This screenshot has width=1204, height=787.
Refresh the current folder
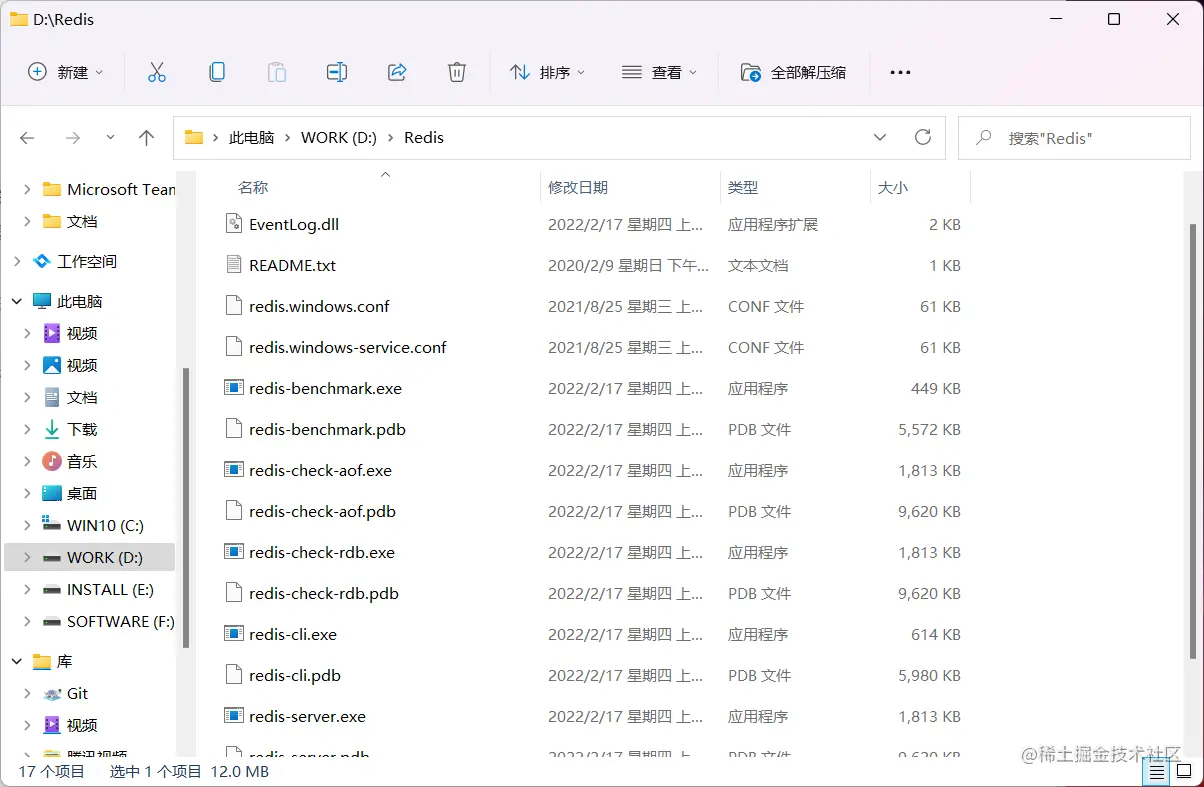point(923,138)
